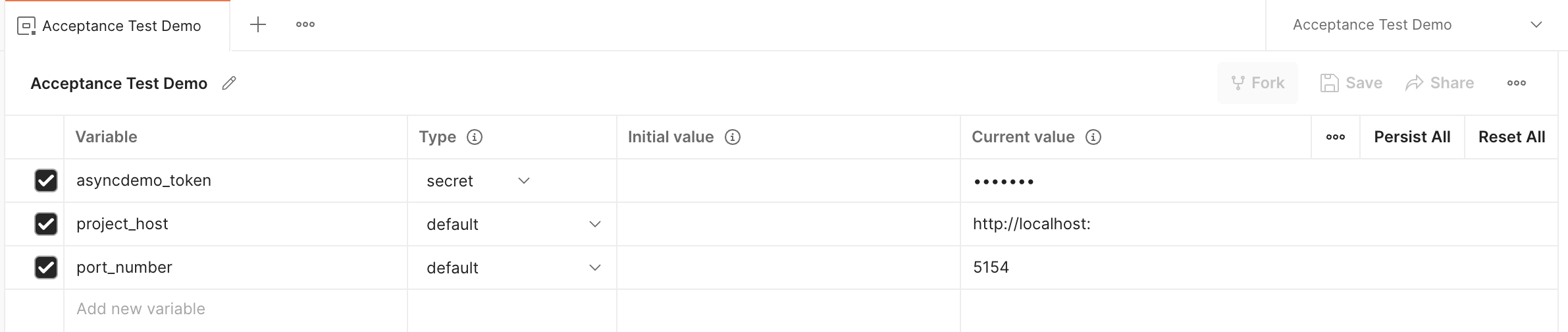Fork the environment
The height and width of the screenshot is (332, 1568).
1257,83
